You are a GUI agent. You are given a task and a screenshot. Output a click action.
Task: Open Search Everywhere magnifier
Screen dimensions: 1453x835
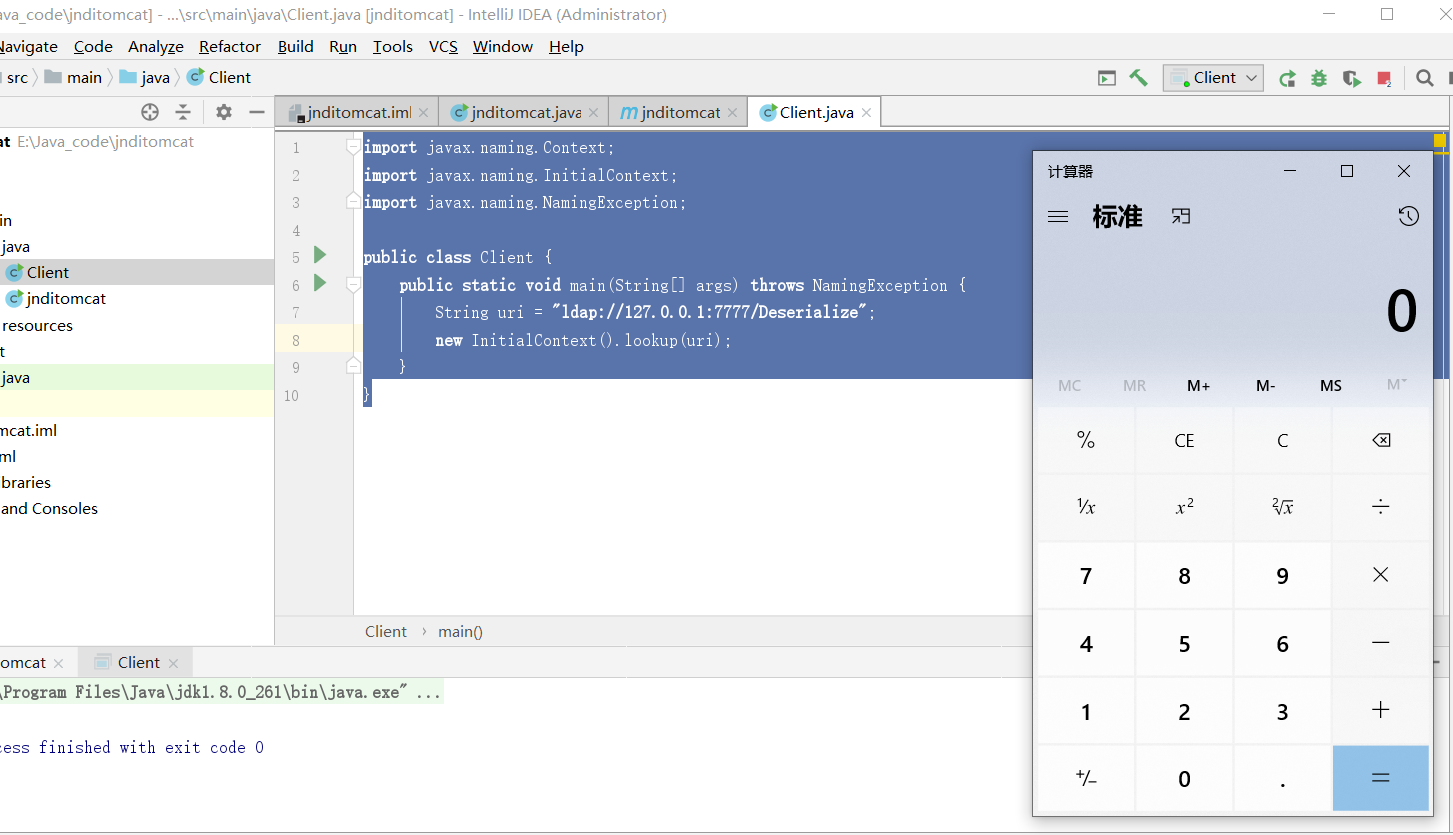(1425, 78)
